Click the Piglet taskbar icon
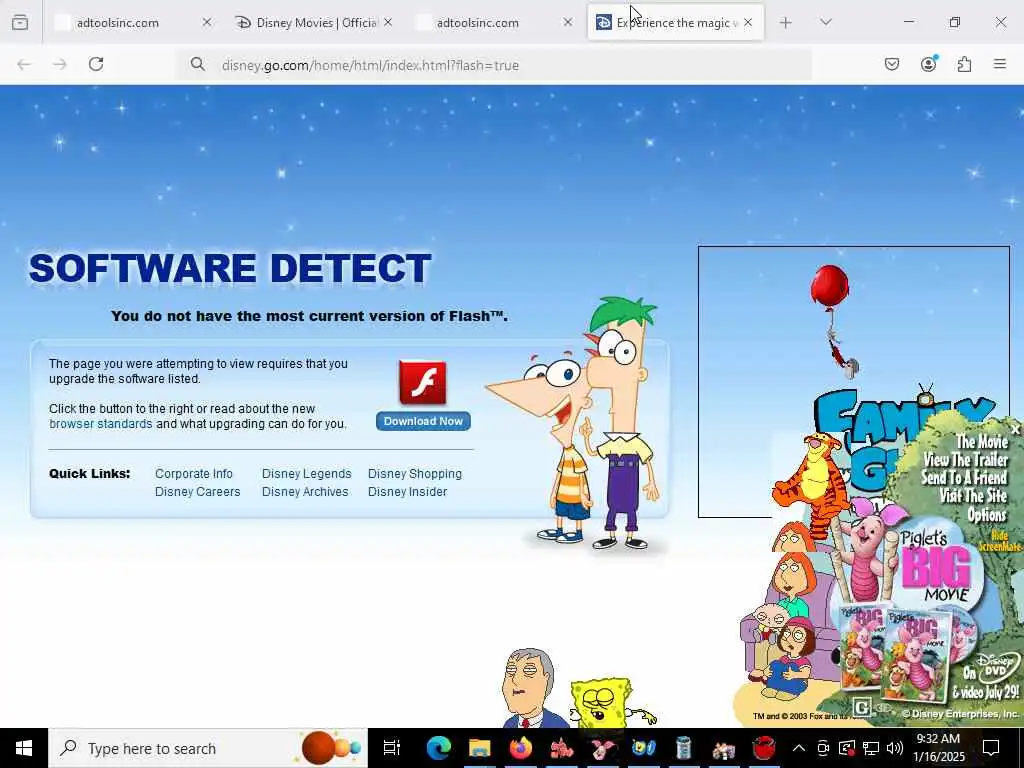 tap(602, 748)
